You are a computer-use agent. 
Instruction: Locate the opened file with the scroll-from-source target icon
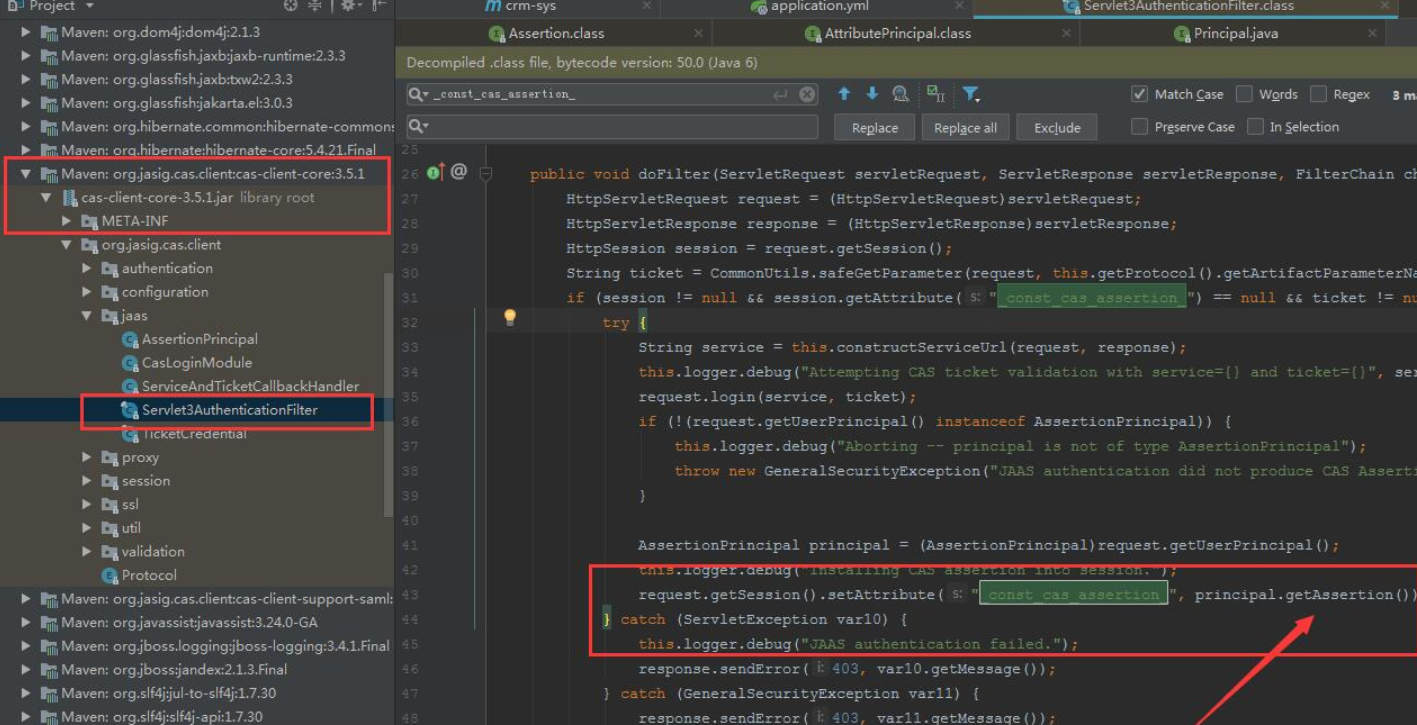291,6
